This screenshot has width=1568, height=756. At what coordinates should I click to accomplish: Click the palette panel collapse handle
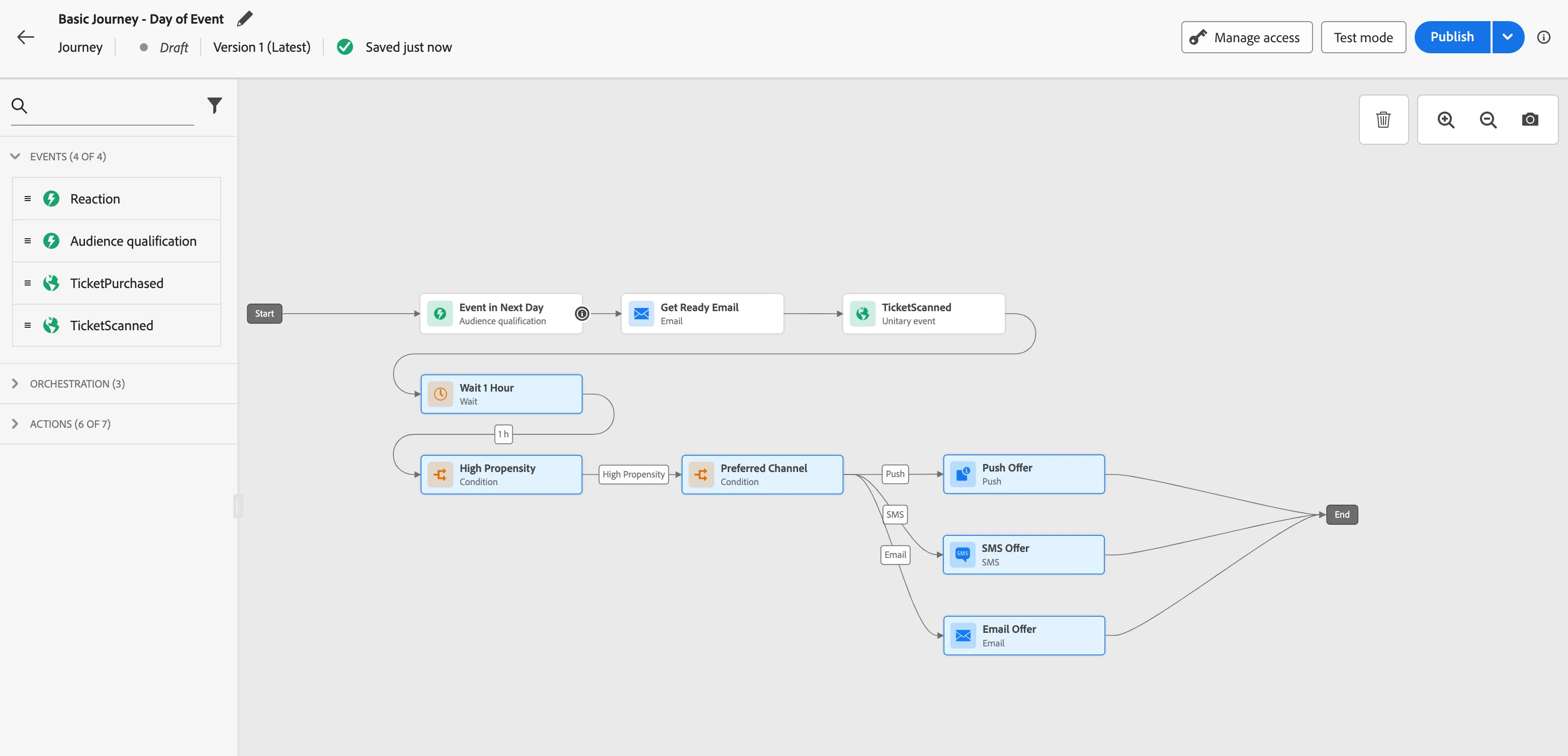[x=238, y=506]
